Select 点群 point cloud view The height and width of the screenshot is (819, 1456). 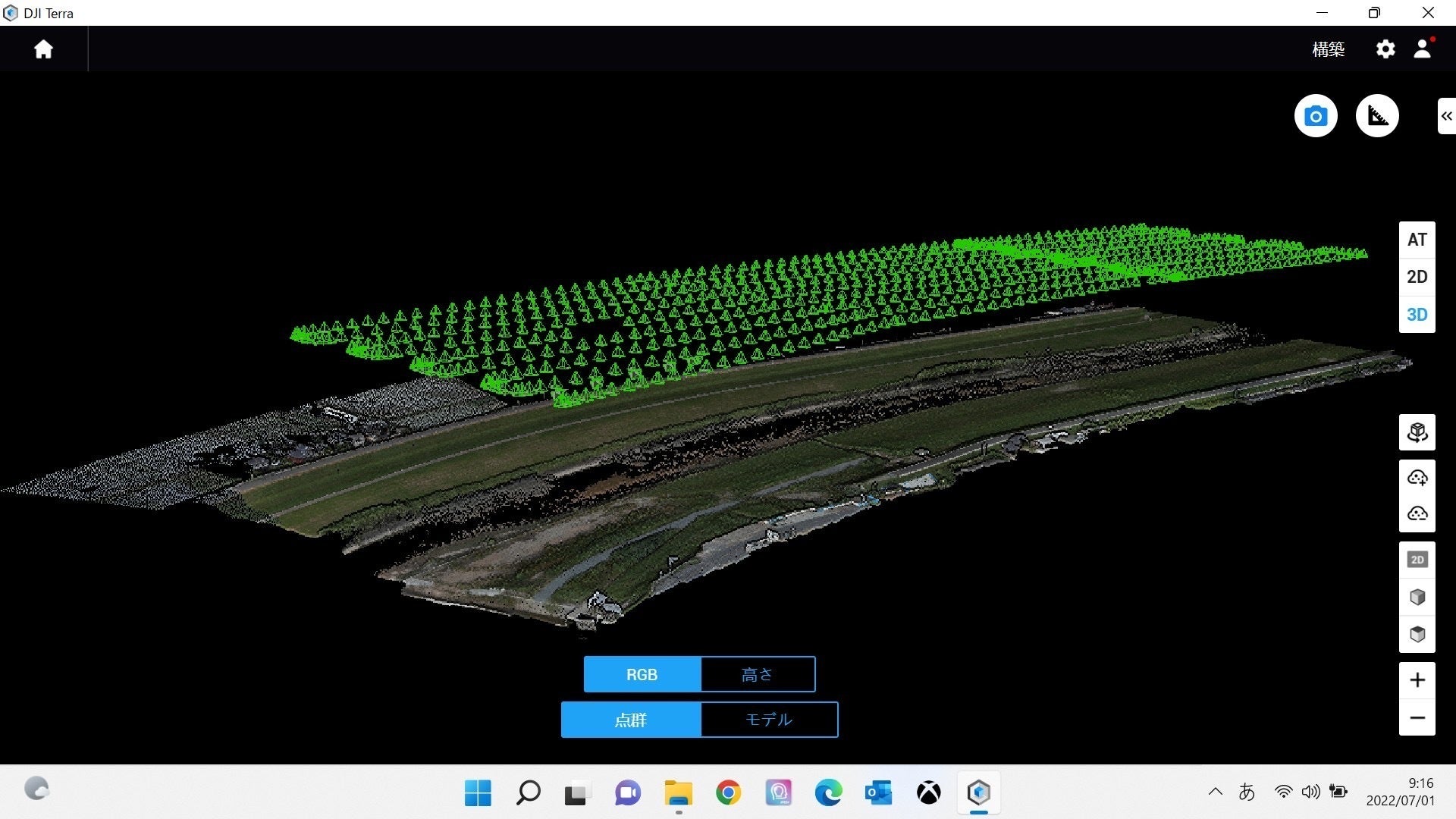pos(630,720)
